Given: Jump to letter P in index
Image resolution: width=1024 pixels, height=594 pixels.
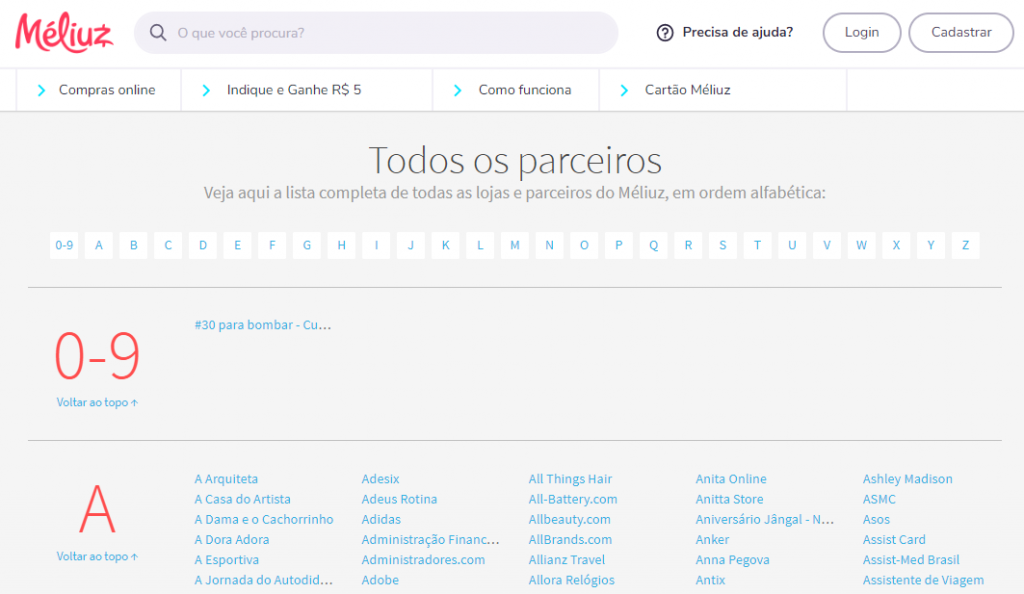Looking at the screenshot, I should [x=618, y=245].
